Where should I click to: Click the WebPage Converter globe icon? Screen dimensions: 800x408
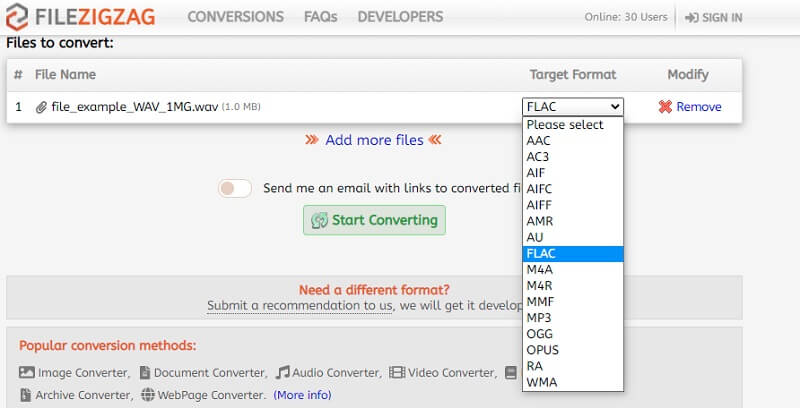[x=148, y=395]
